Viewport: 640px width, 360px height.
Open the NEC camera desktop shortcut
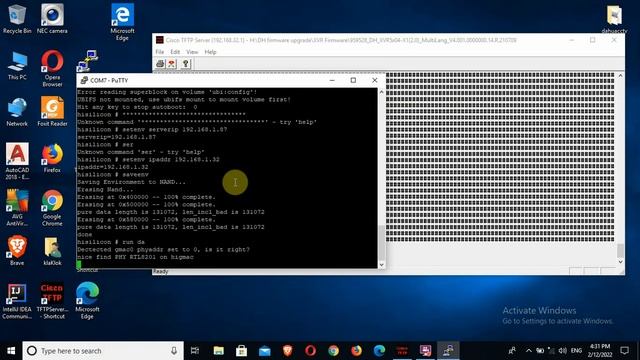click(52, 19)
